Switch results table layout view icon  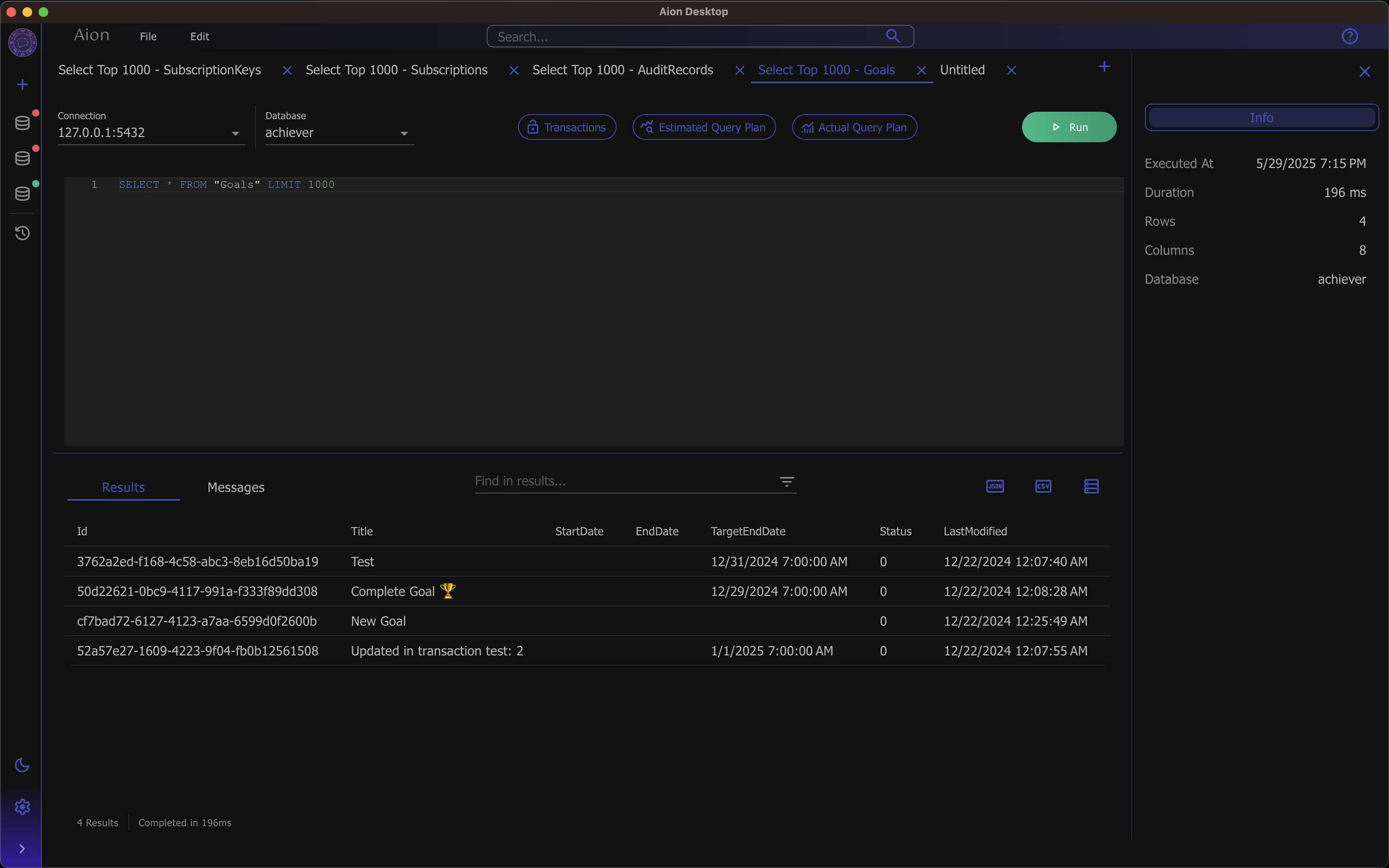[1091, 486]
